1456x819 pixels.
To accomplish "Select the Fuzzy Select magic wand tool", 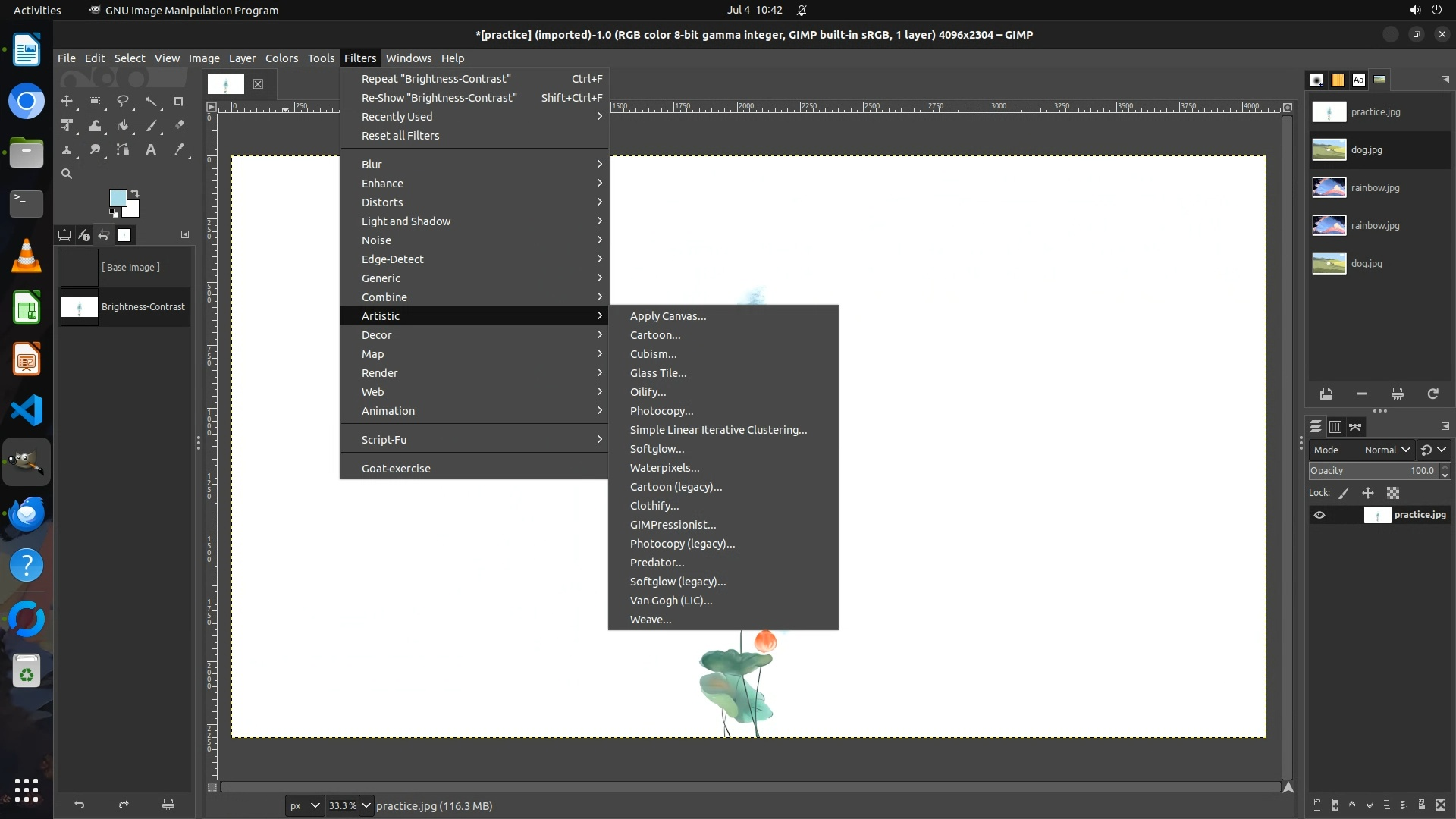I will 152,101.
